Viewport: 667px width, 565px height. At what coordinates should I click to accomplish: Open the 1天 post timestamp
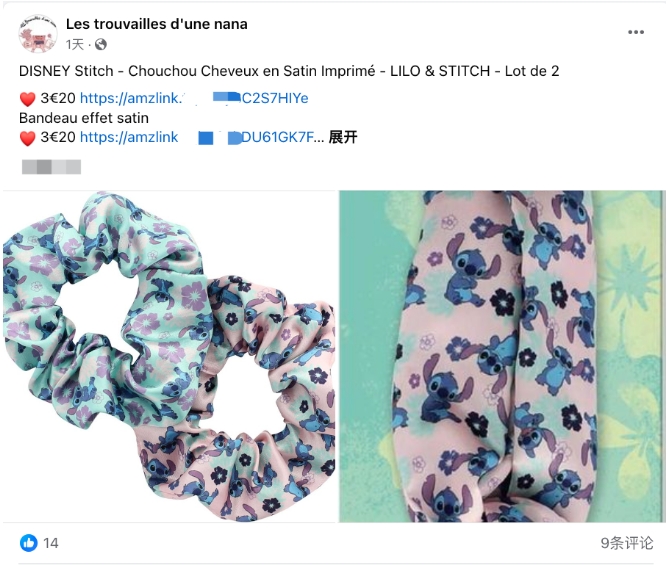click(x=74, y=44)
